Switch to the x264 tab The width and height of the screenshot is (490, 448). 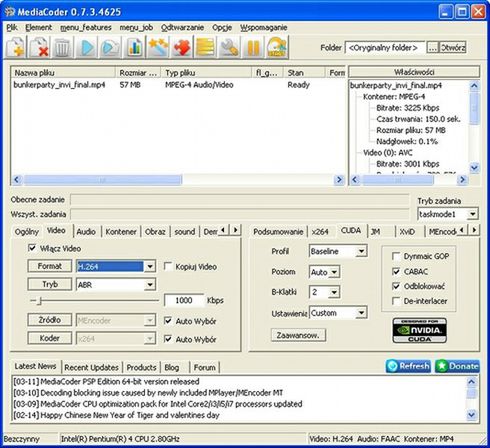click(320, 232)
